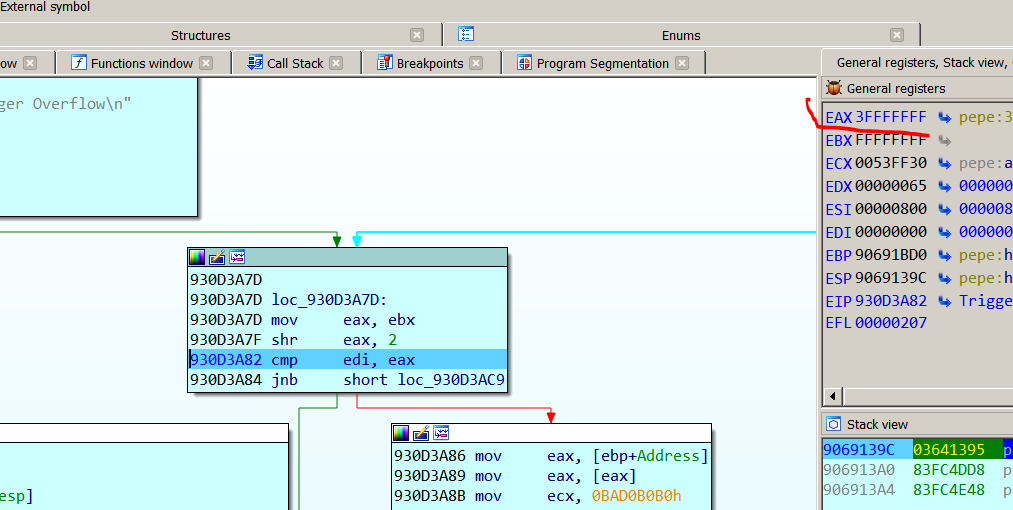Screen dimensions: 1013x510
Task: Click edit icon on the ebp+Address node
Action: tap(421, 433)
